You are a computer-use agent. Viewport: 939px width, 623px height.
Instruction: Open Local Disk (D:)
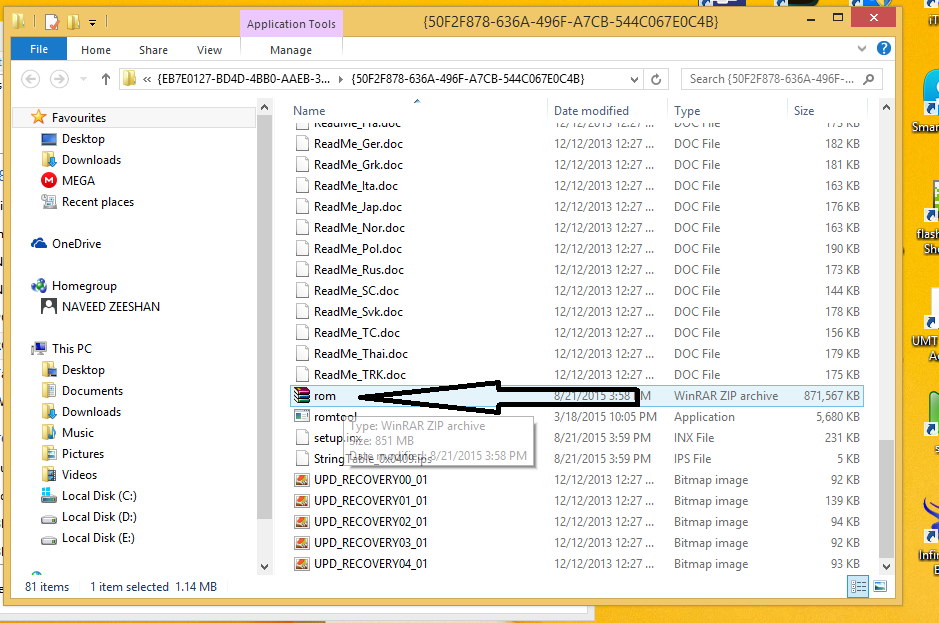point(99,517)
